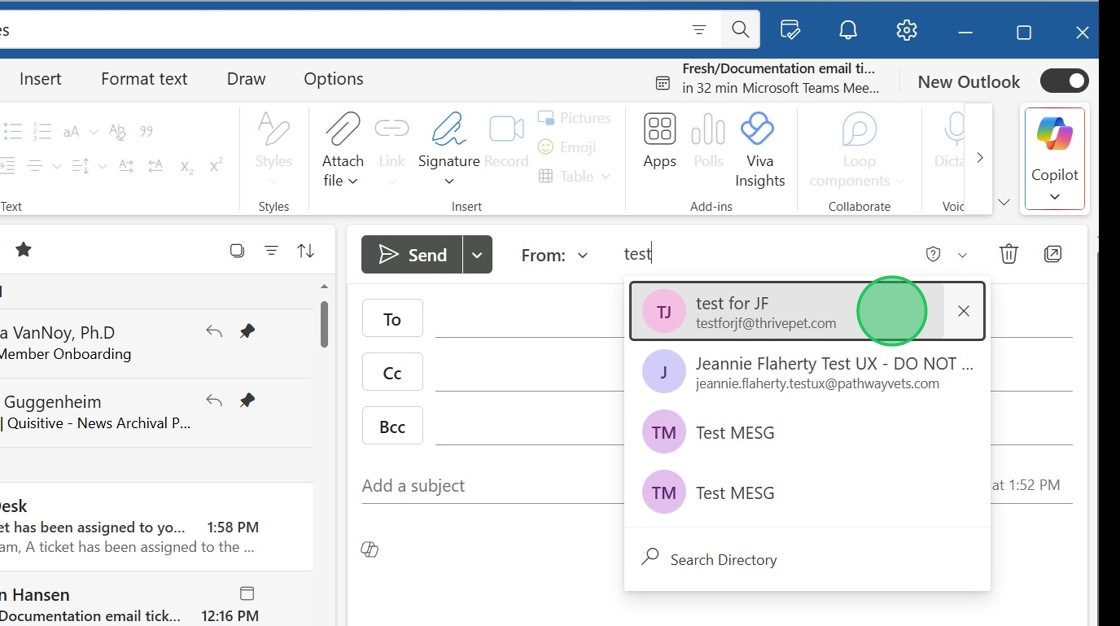The height and width of the screenshot is (626, 1120).
Task: Expand the Signature dropdown
Action: (x=449, y=181)
